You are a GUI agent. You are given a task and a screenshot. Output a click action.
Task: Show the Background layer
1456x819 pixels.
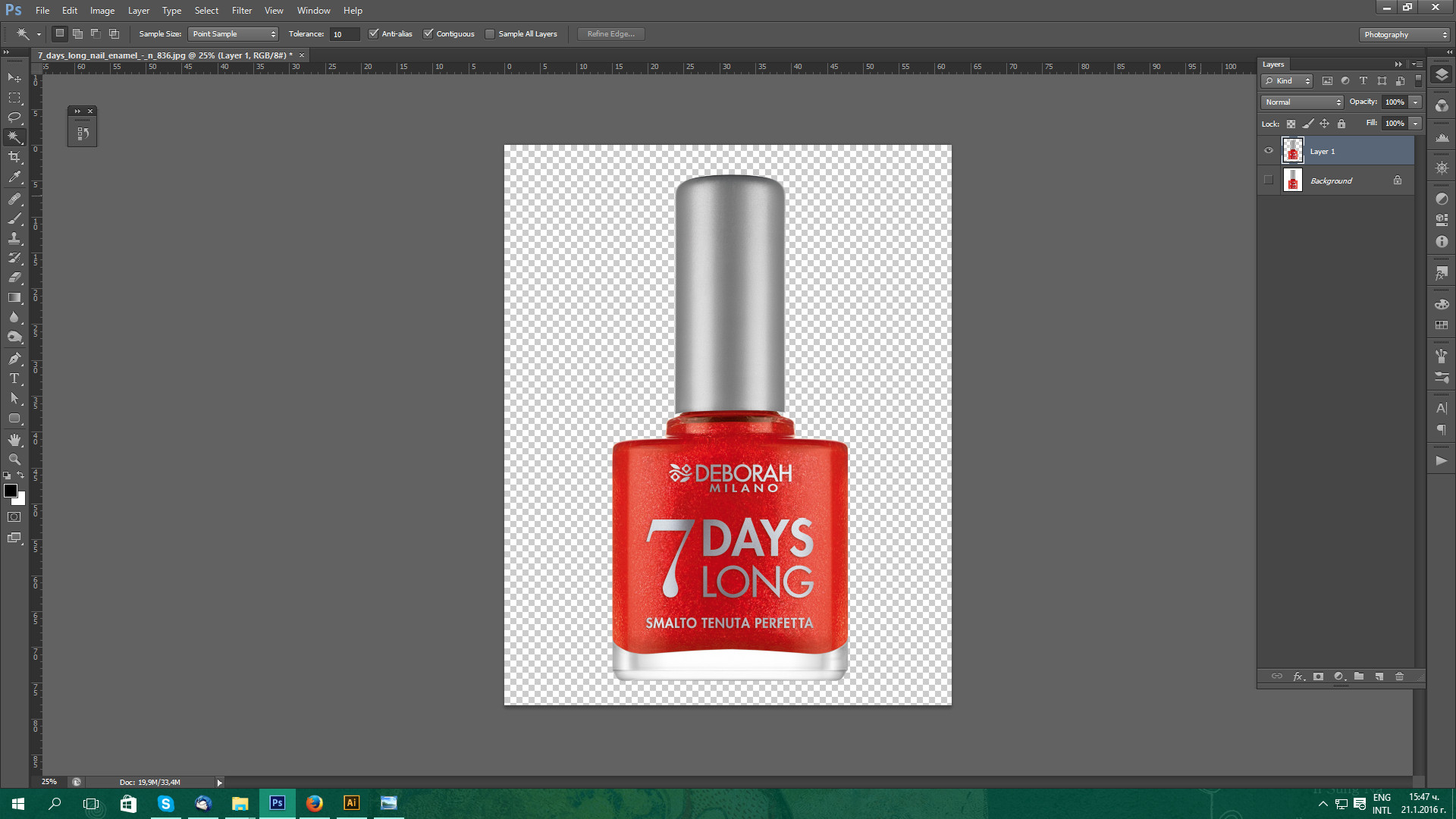click(x=1269, y=180)
